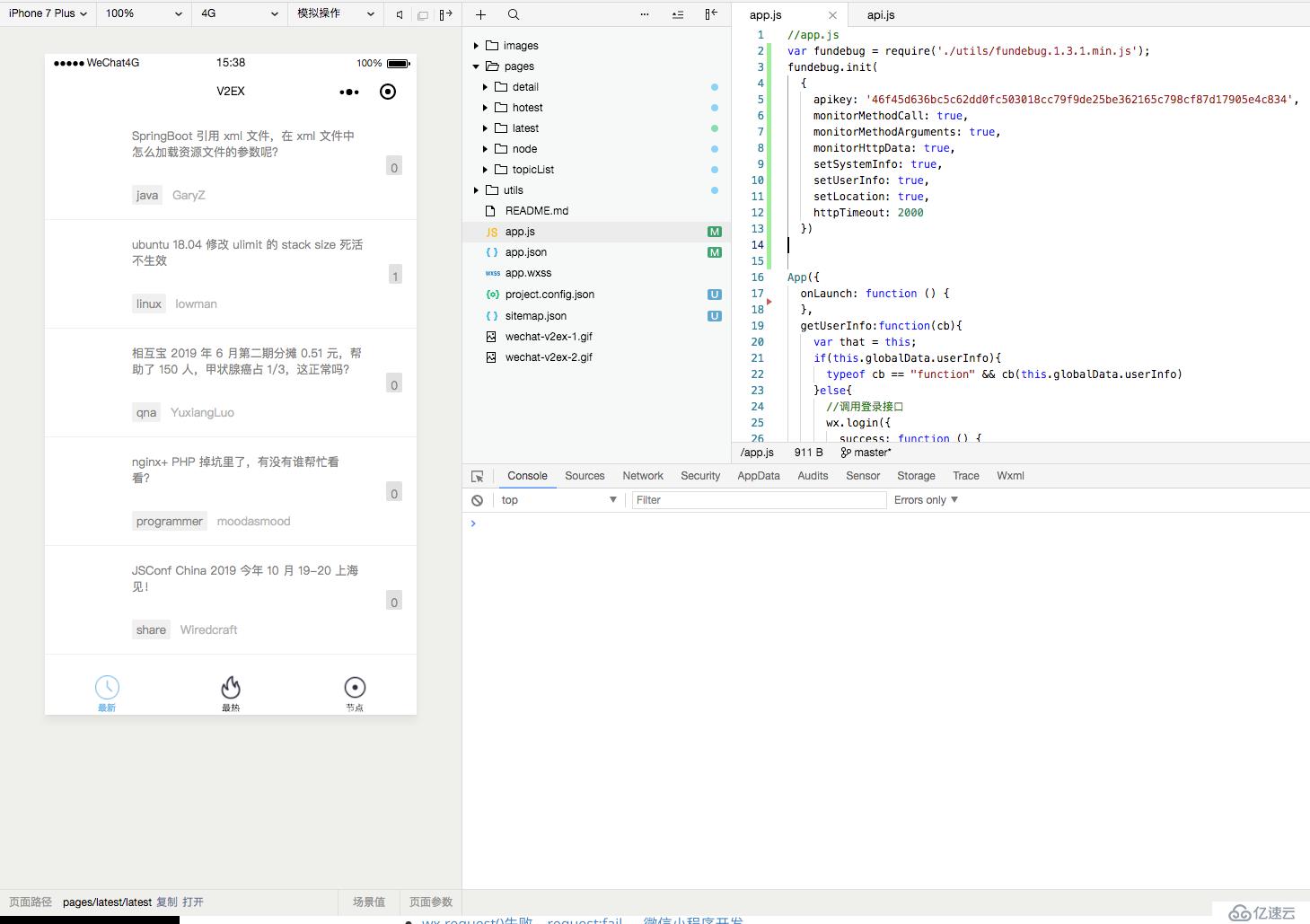The image size is (1310, 924).
Task: Open the Storage panel tab
Action: tap(916, 476)
